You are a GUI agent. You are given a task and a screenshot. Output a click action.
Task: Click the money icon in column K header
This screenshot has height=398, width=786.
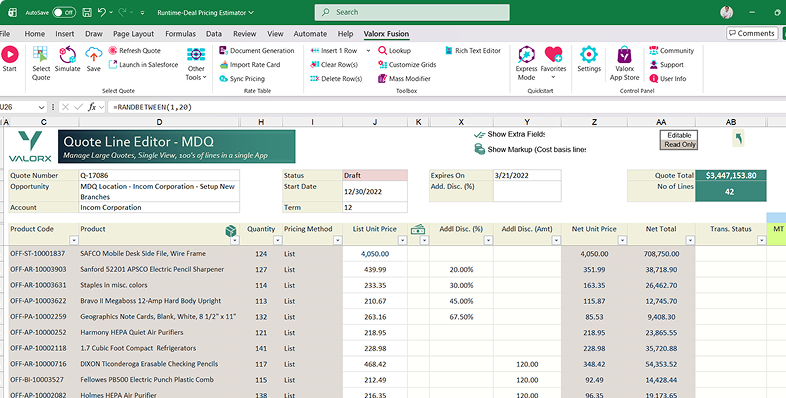click(418, 230)
